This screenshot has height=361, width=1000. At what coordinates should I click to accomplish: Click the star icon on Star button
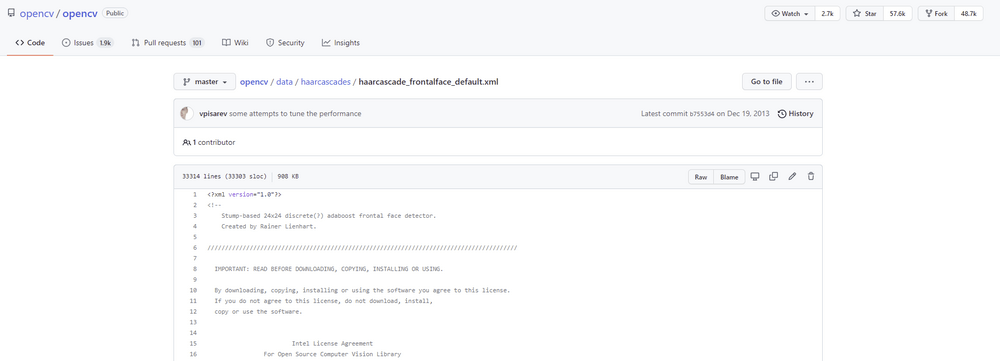click(x=857, y=13)
